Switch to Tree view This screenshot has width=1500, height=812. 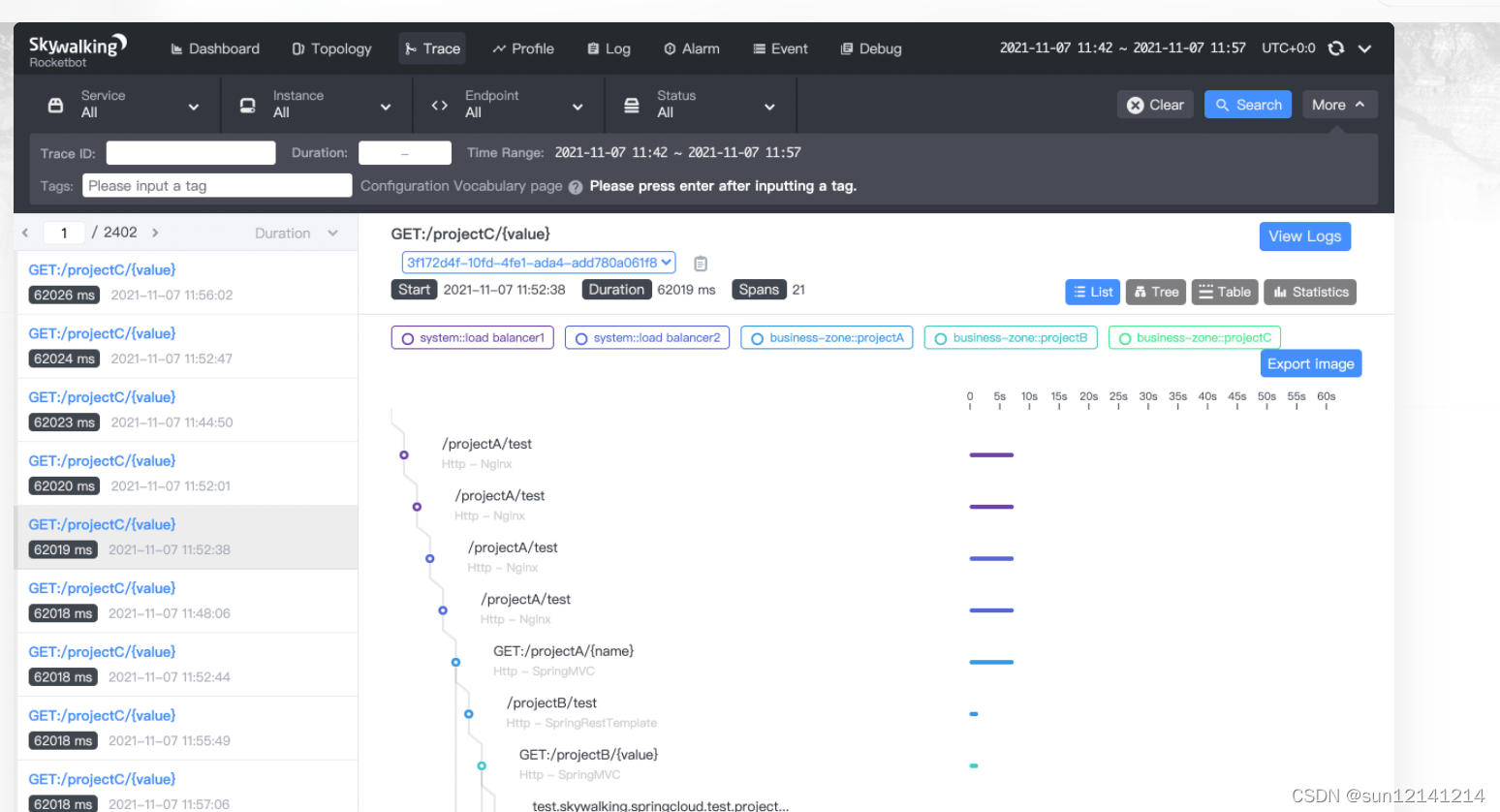click(1156, 292)
